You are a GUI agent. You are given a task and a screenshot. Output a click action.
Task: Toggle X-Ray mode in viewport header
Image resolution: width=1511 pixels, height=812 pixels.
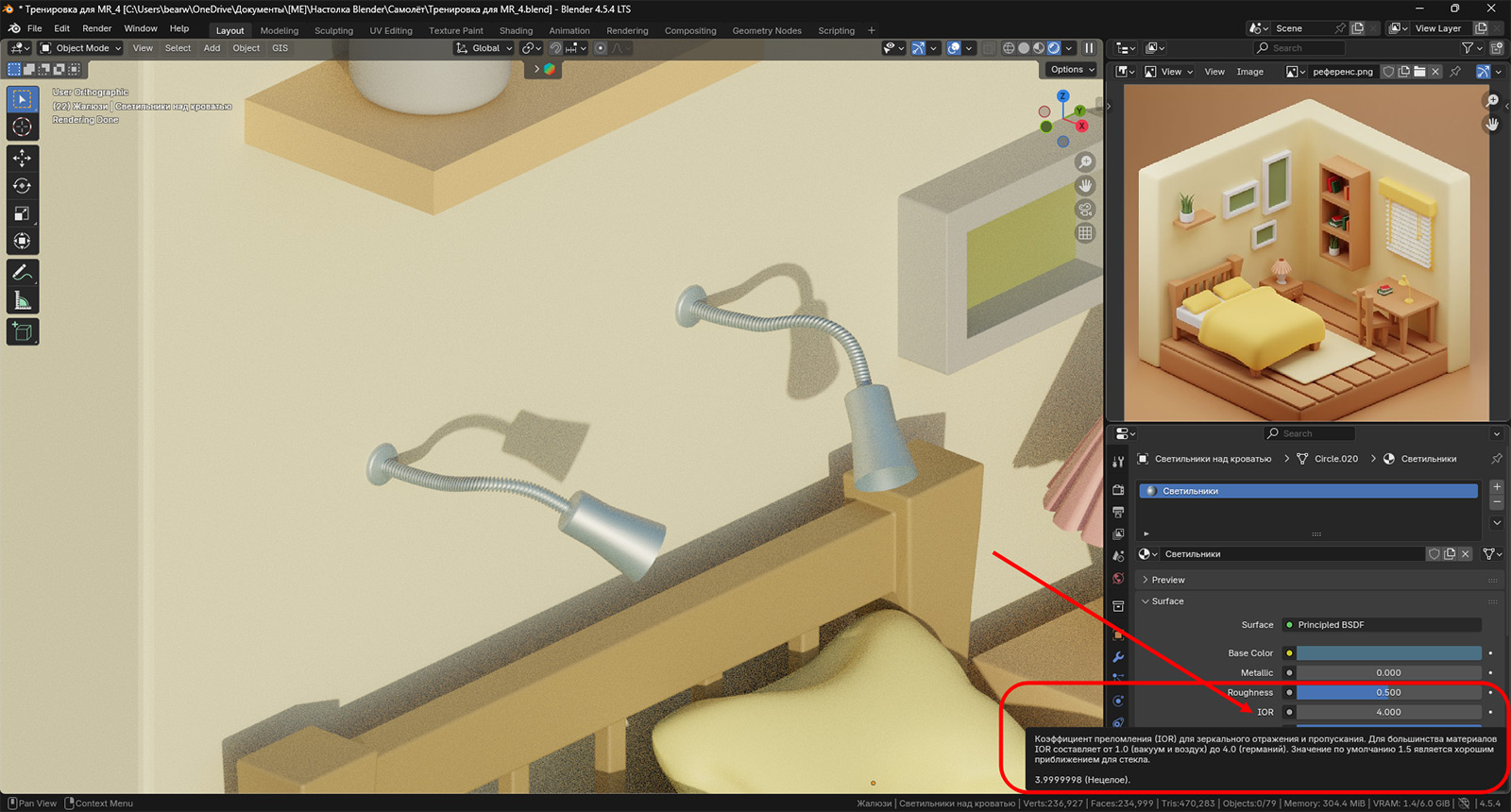(x=988, y=48)
